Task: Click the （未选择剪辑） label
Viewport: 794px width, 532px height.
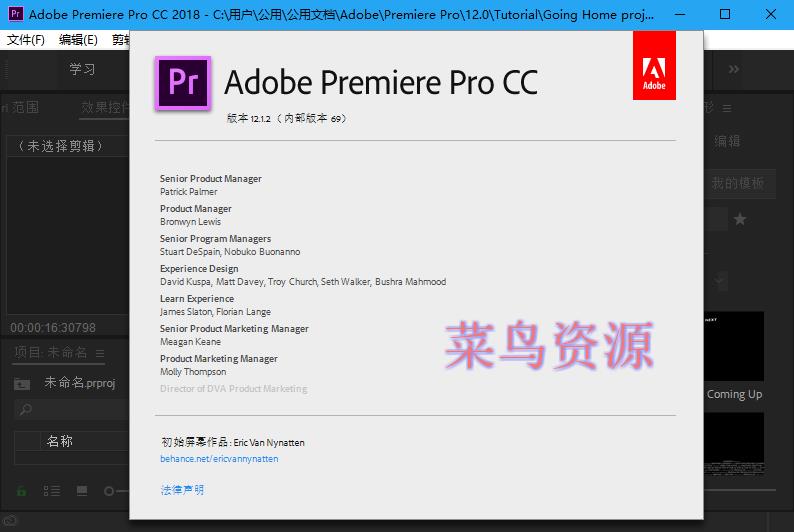Action: [x=60, y=146]
